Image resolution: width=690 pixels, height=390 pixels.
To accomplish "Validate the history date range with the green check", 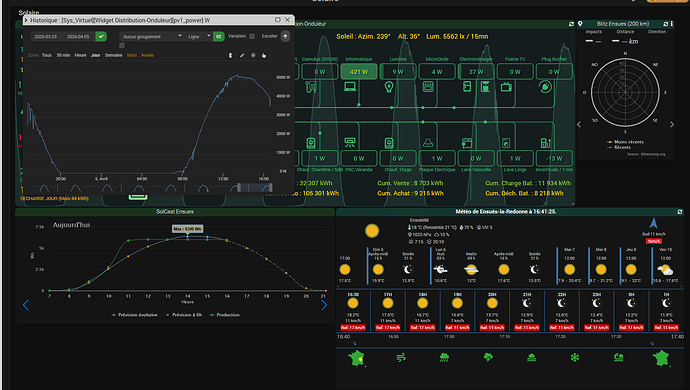I will tap(101, 37).
